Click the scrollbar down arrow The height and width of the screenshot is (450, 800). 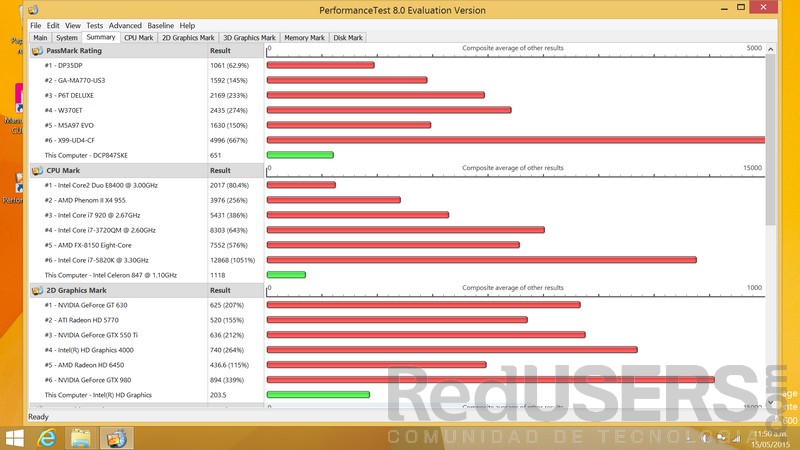(770, 402)
